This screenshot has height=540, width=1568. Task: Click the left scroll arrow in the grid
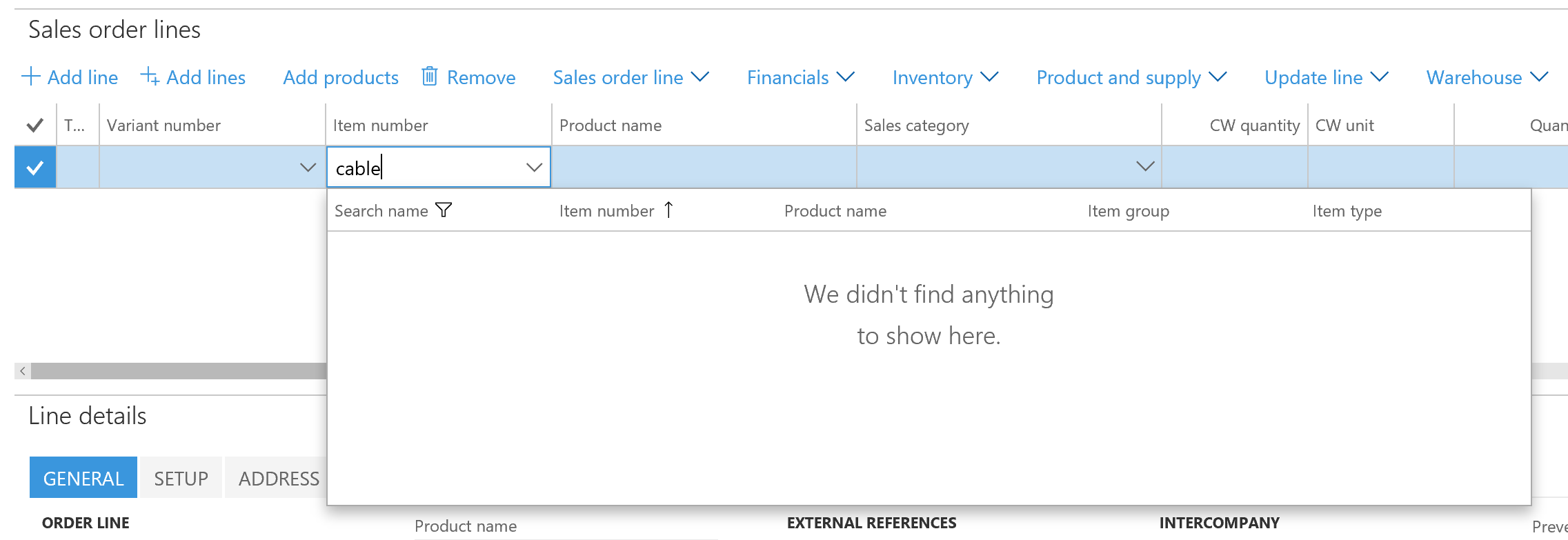(x=23, y=371)
